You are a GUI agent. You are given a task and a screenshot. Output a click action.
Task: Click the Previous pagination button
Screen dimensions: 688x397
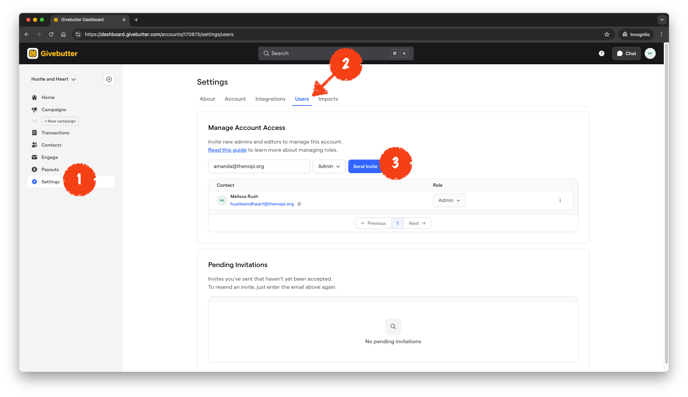pyautogui.click(x=373, y=223)
